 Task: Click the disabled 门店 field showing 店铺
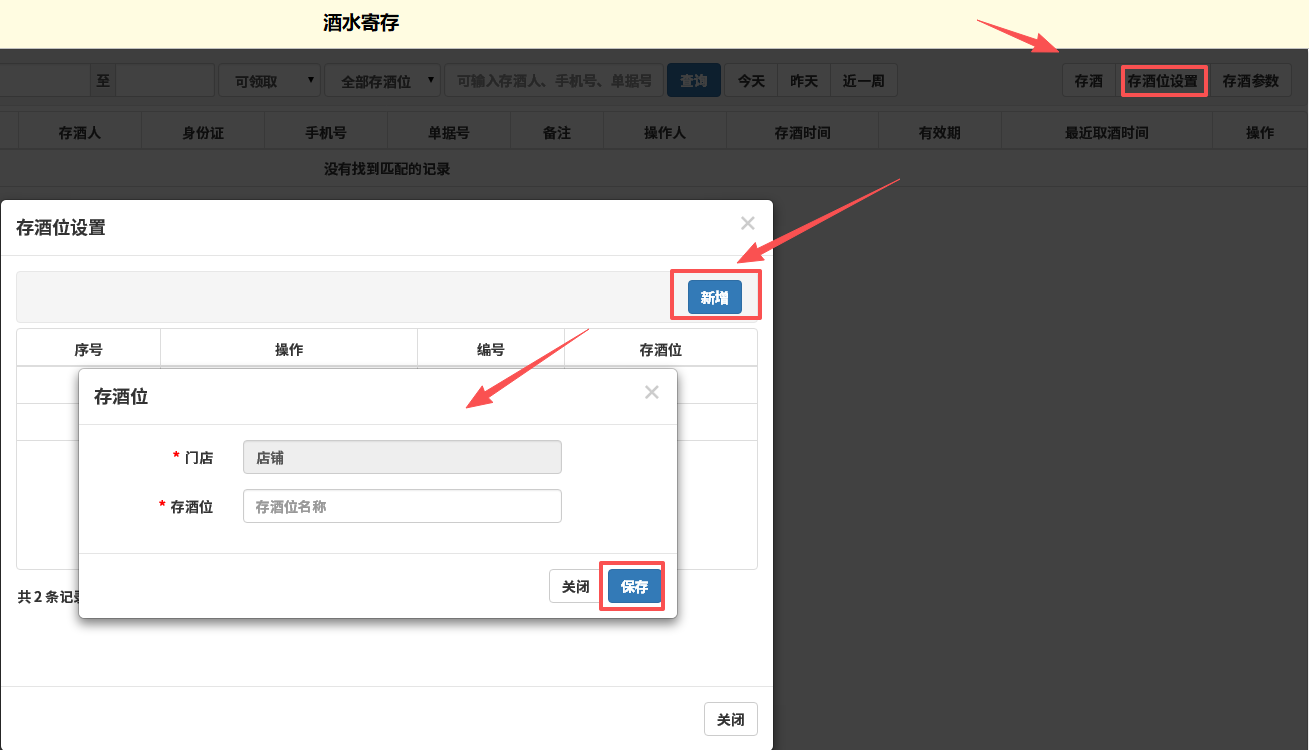point(402,457)
